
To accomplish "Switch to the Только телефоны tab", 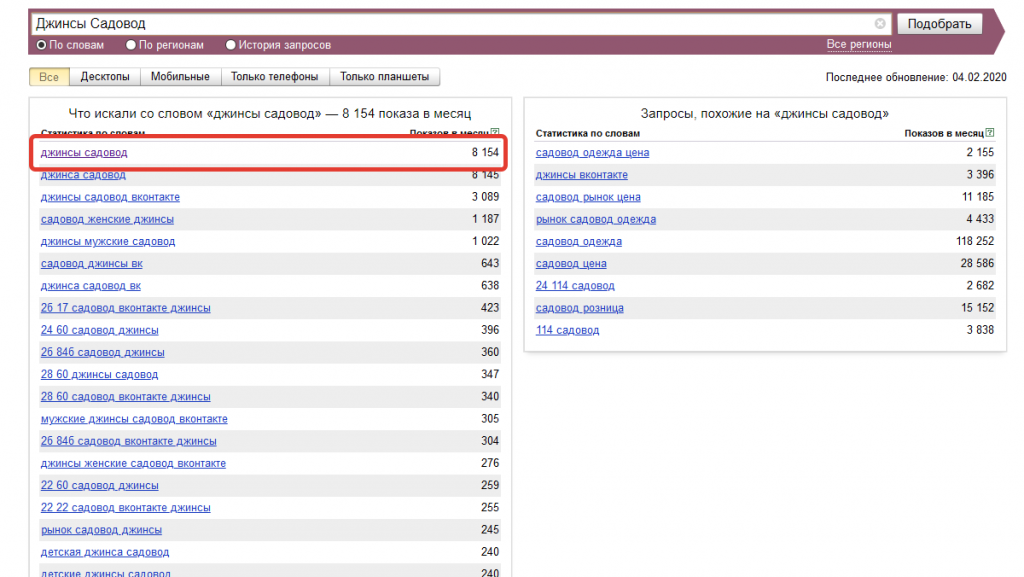I will [274, 76].
